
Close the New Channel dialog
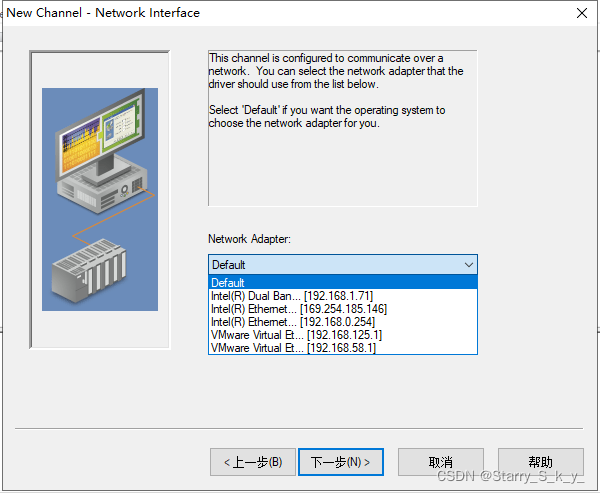click(x=582, y=13)
